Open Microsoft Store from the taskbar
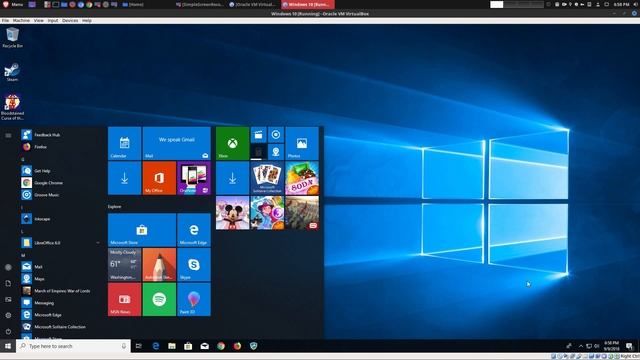This screenshot has height=360, width=640. click(188, 346)
